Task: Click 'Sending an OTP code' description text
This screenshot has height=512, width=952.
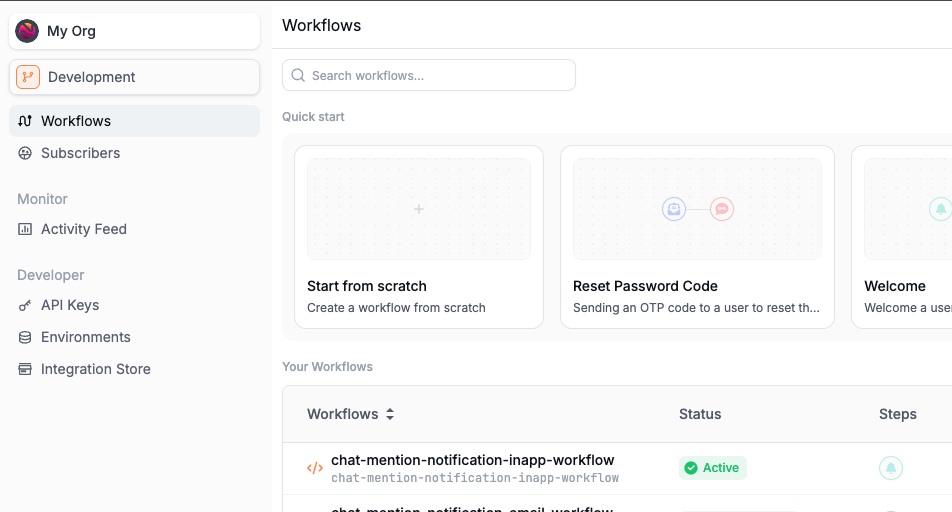Action: (x=696, y=308)
